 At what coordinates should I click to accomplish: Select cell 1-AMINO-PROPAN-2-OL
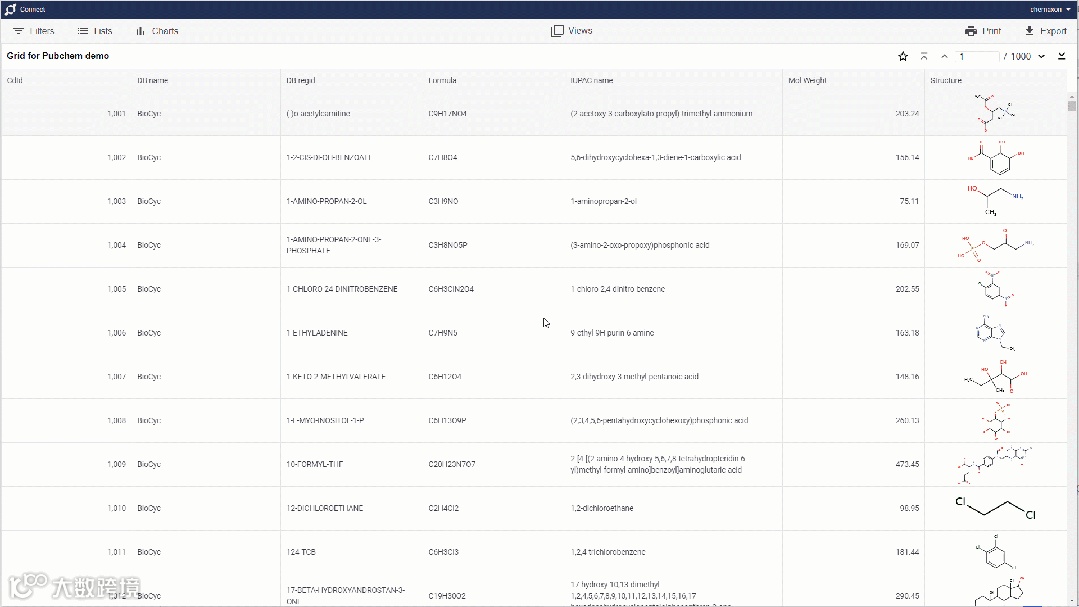[326, 202]
